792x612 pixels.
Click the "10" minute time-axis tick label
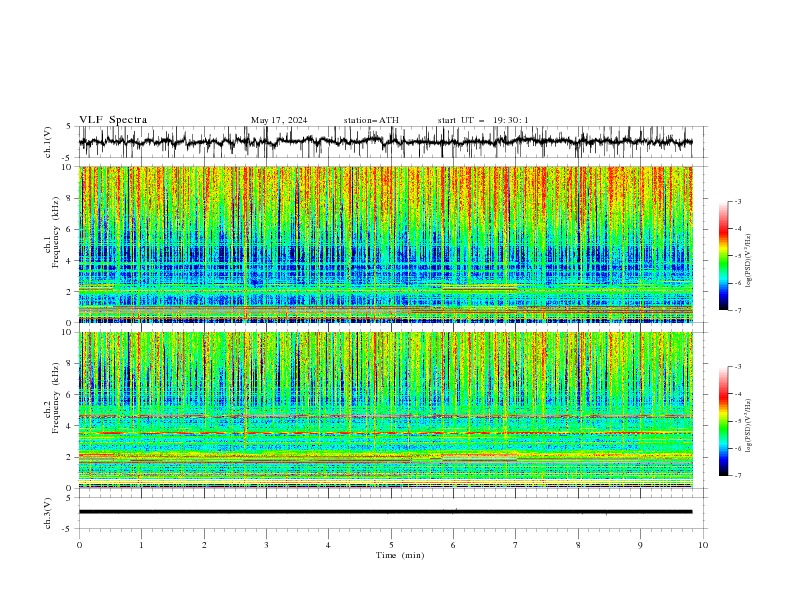(703, 545)
